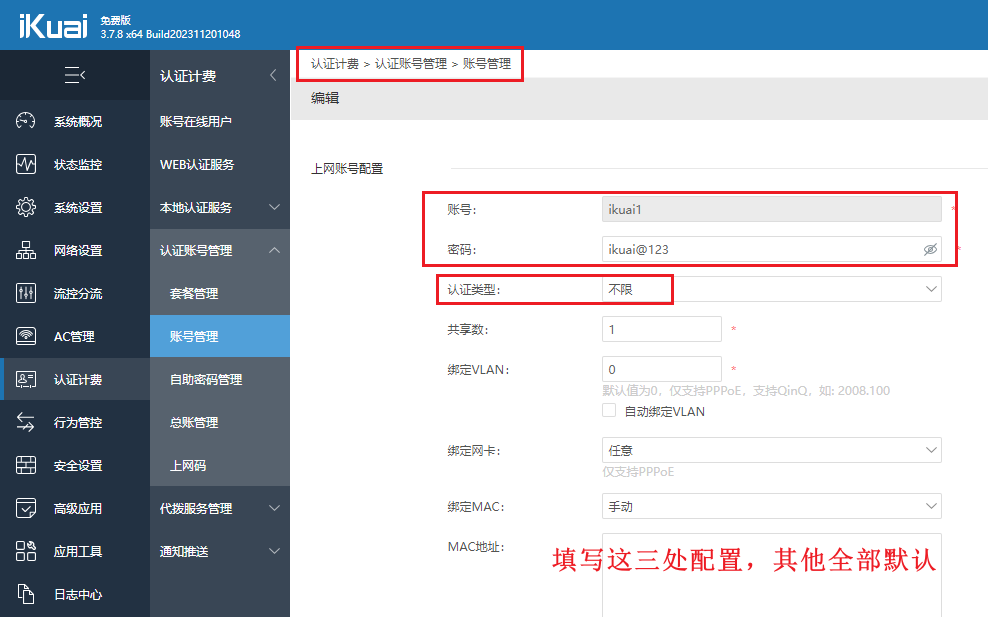
Task: Click the 上网账号配置 section label
Action: (x=347, y=168)
